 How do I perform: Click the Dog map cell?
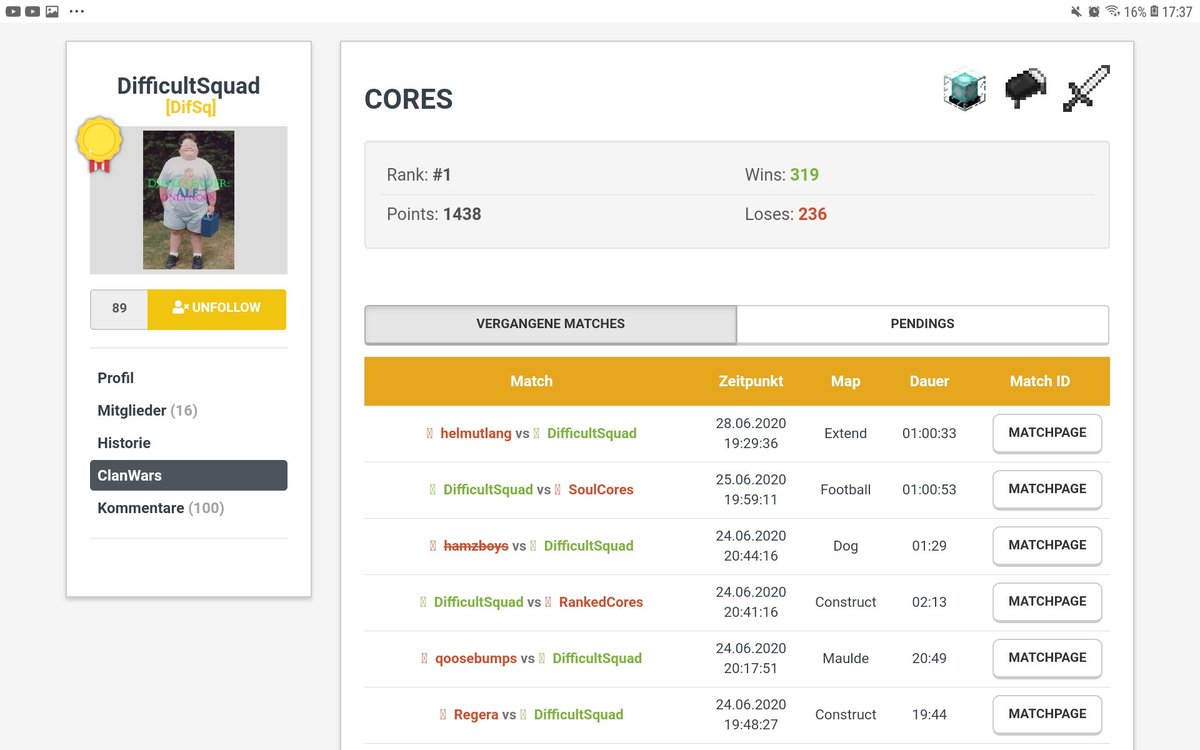pyautogui.click(x=845, y=546)
